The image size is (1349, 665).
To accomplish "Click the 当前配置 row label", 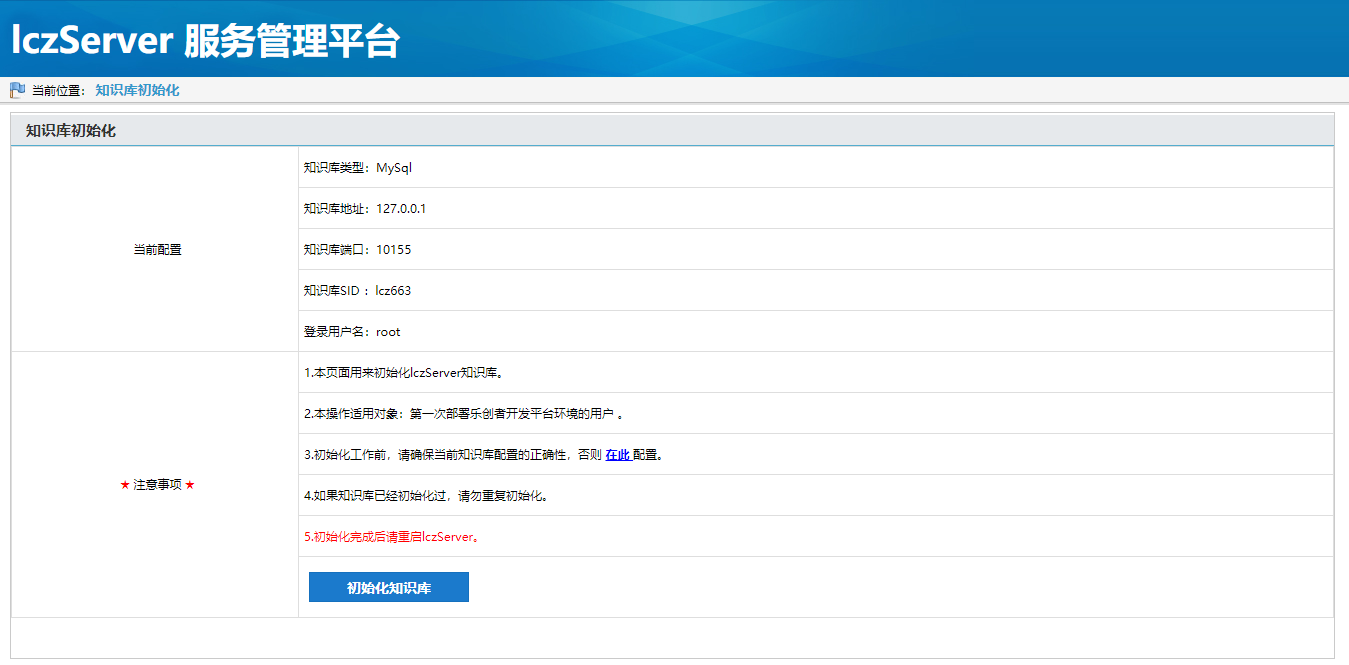I will pyautogui.click(x=157, y=250).
